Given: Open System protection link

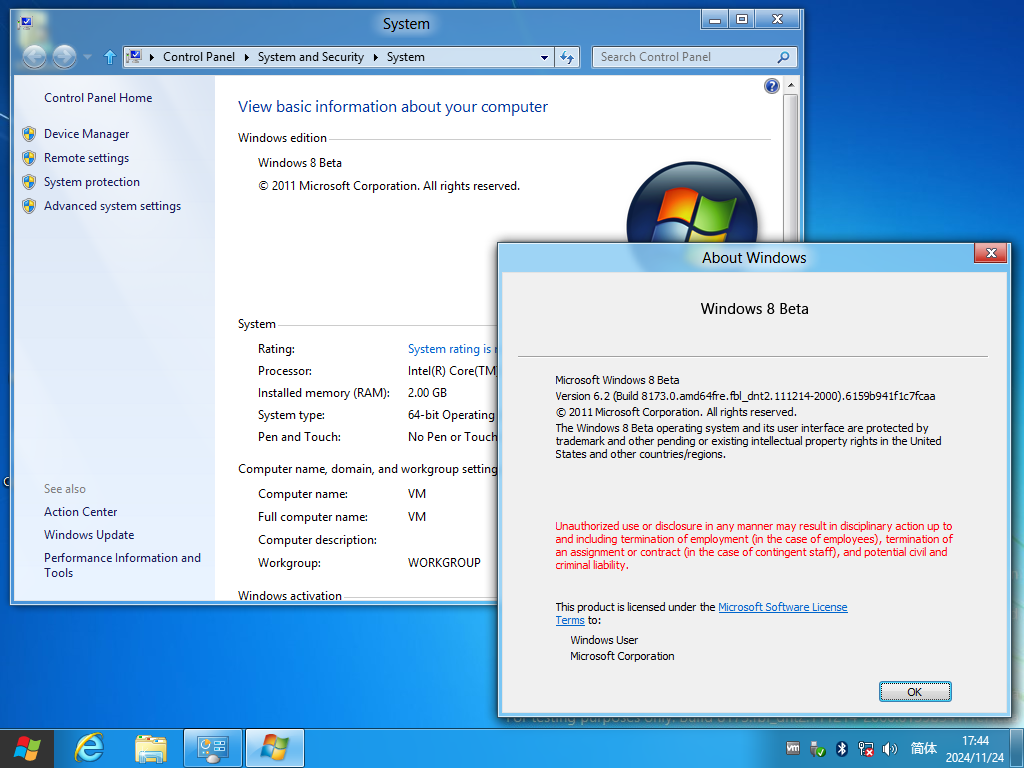Looking at the screenshot, I should (91, 182).
